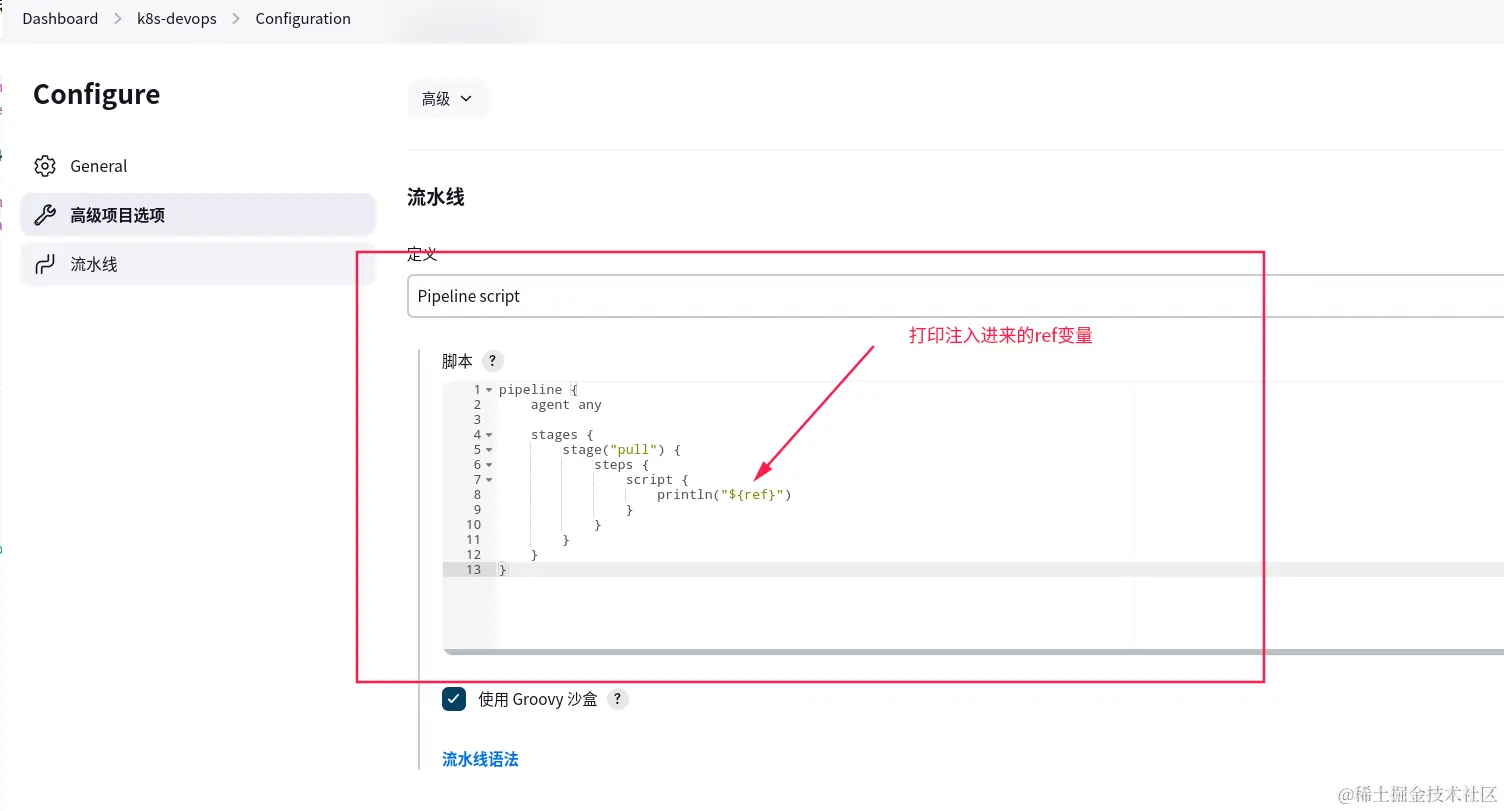Collapse the fold arrow on line 7
This screenshot has height=811, width=1504.
[x=489, y=480]
